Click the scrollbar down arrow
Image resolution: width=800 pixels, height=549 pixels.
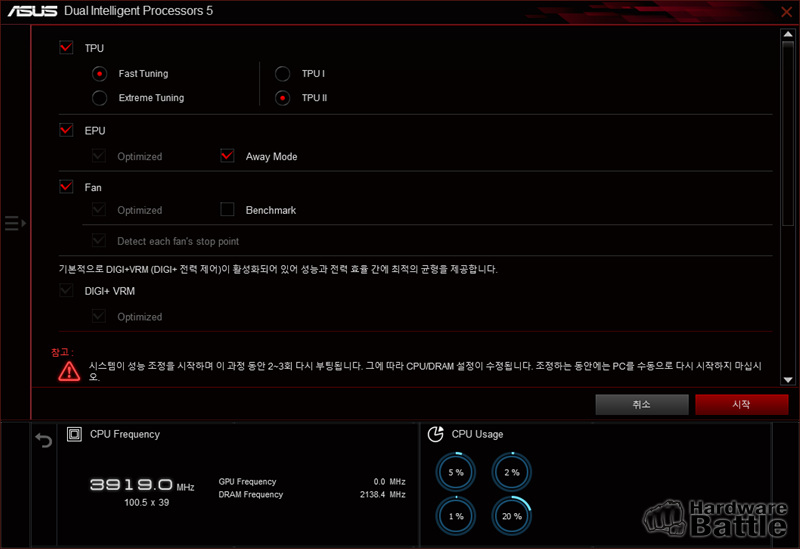(788, 380)
